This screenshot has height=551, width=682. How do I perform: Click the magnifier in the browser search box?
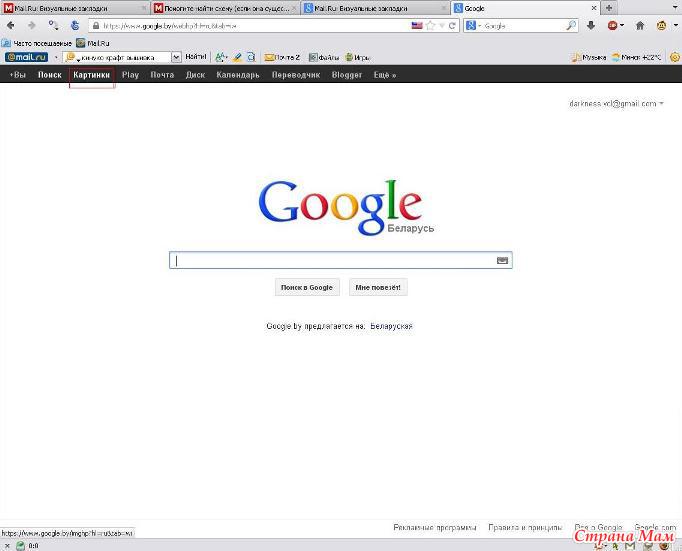click(x=571, y=26)
